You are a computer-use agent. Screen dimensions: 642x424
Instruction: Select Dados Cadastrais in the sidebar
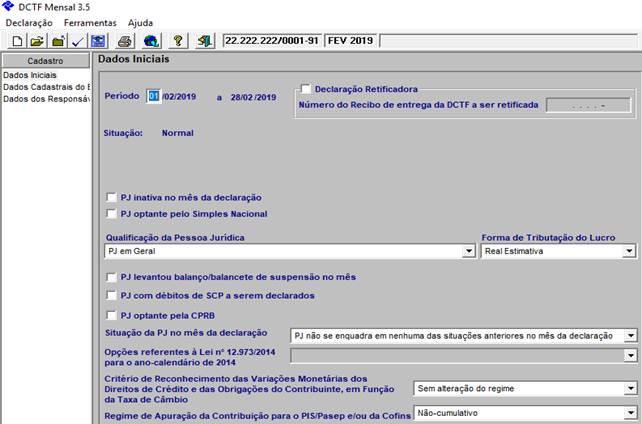pyautogui.click(x=46, y=87)
